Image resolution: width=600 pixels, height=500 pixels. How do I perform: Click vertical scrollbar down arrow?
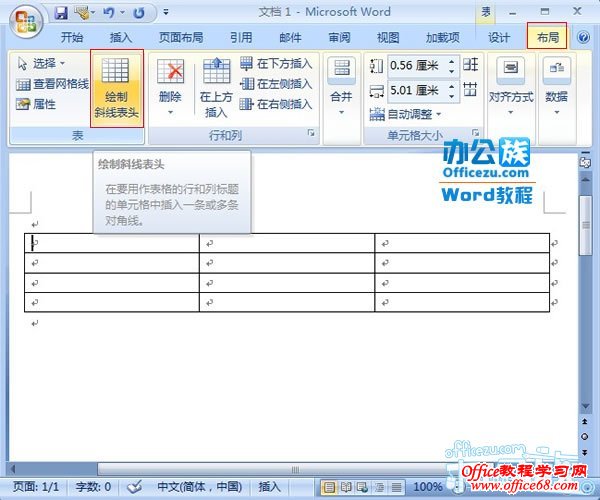point(585,406)
